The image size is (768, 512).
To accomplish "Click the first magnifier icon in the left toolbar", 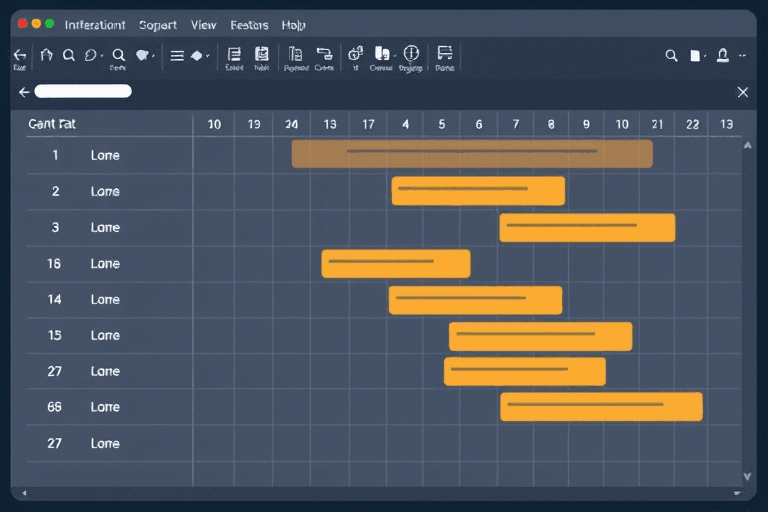I will 69,56.
